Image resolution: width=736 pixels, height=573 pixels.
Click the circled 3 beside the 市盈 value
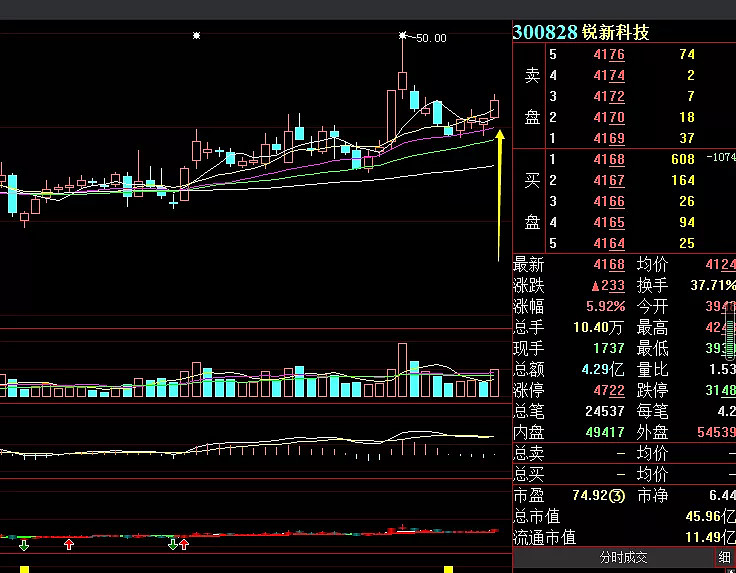click(x=619, y=496)
